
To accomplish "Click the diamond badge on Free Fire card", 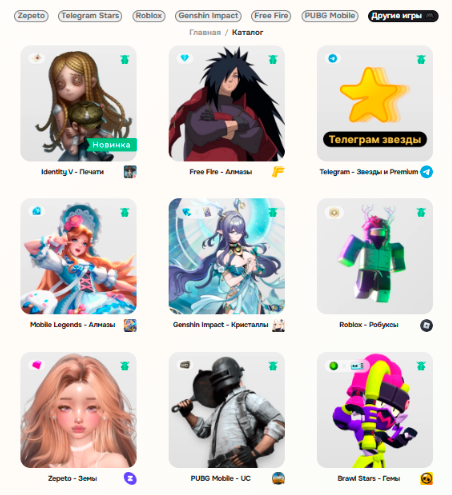I will pos(184,58).
